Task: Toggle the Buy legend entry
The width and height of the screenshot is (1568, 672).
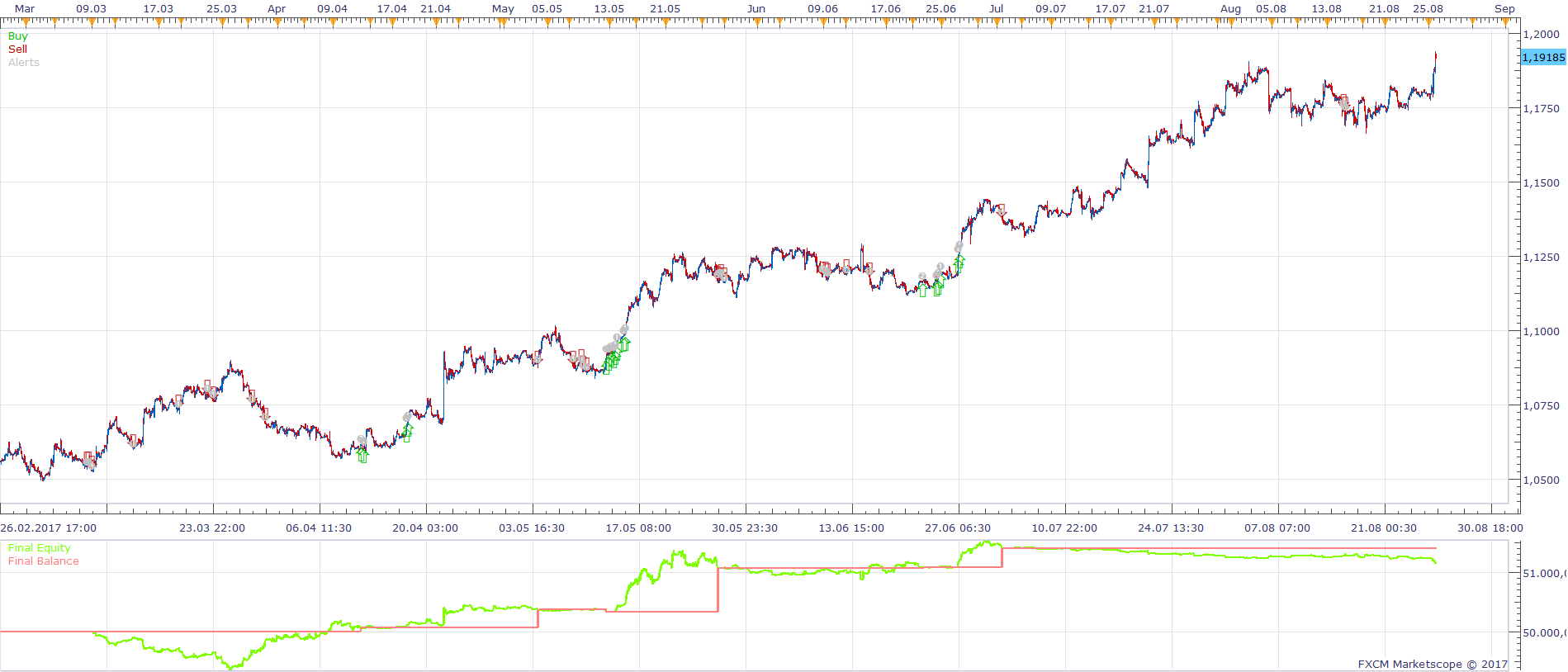Action: [17, 36]
